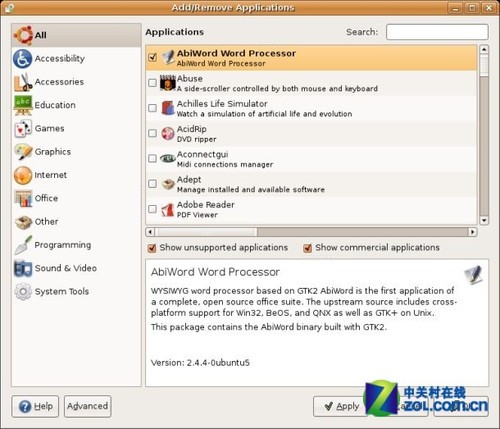Click the Adobe Reader PDF icon

click(168, 210)
